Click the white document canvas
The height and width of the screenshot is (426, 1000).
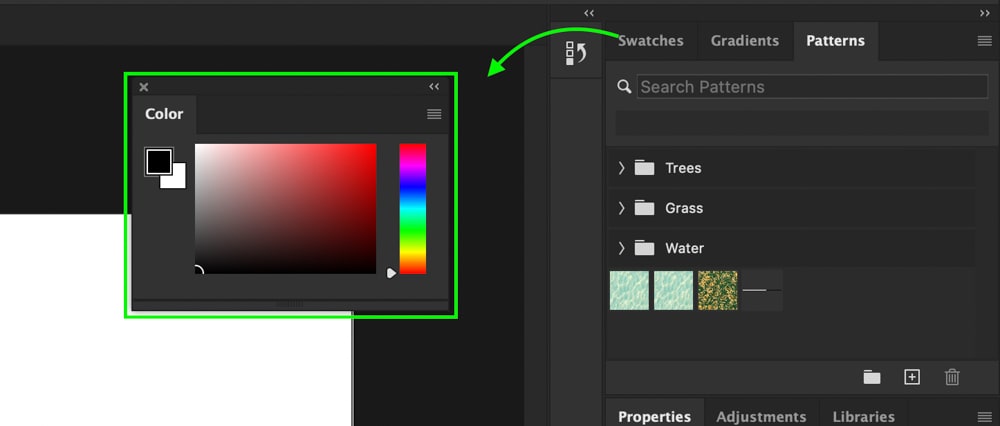(175, 370)
